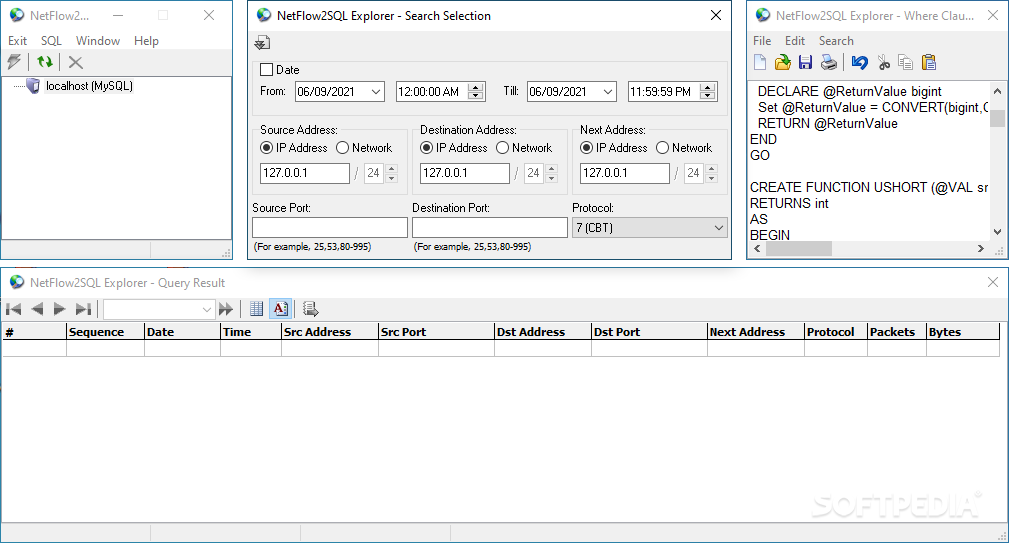
Task: Open the SQL menu
Action: pos(51,41)
